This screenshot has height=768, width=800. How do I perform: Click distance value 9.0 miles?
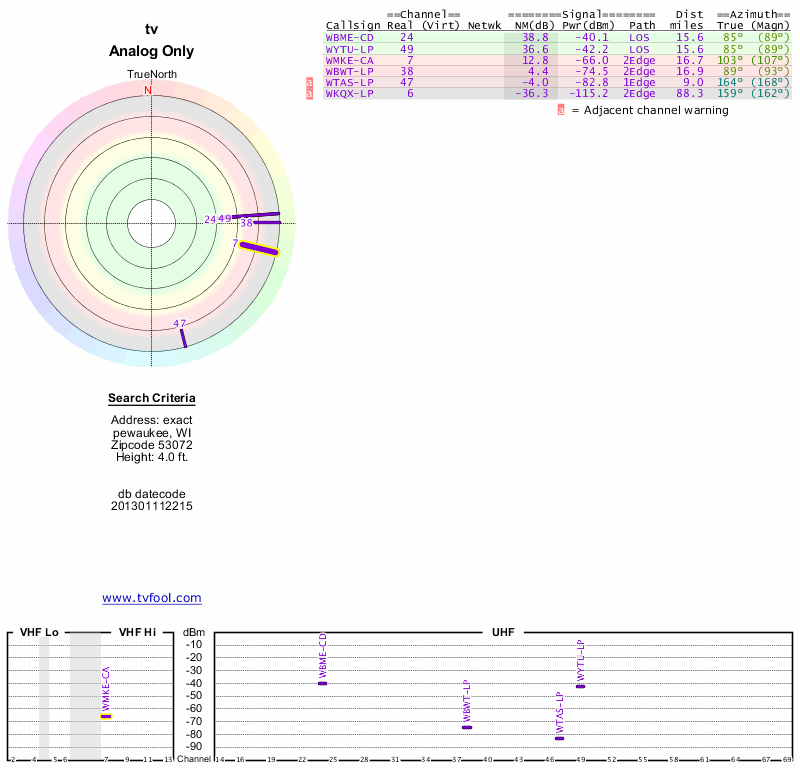coord(693,83)
